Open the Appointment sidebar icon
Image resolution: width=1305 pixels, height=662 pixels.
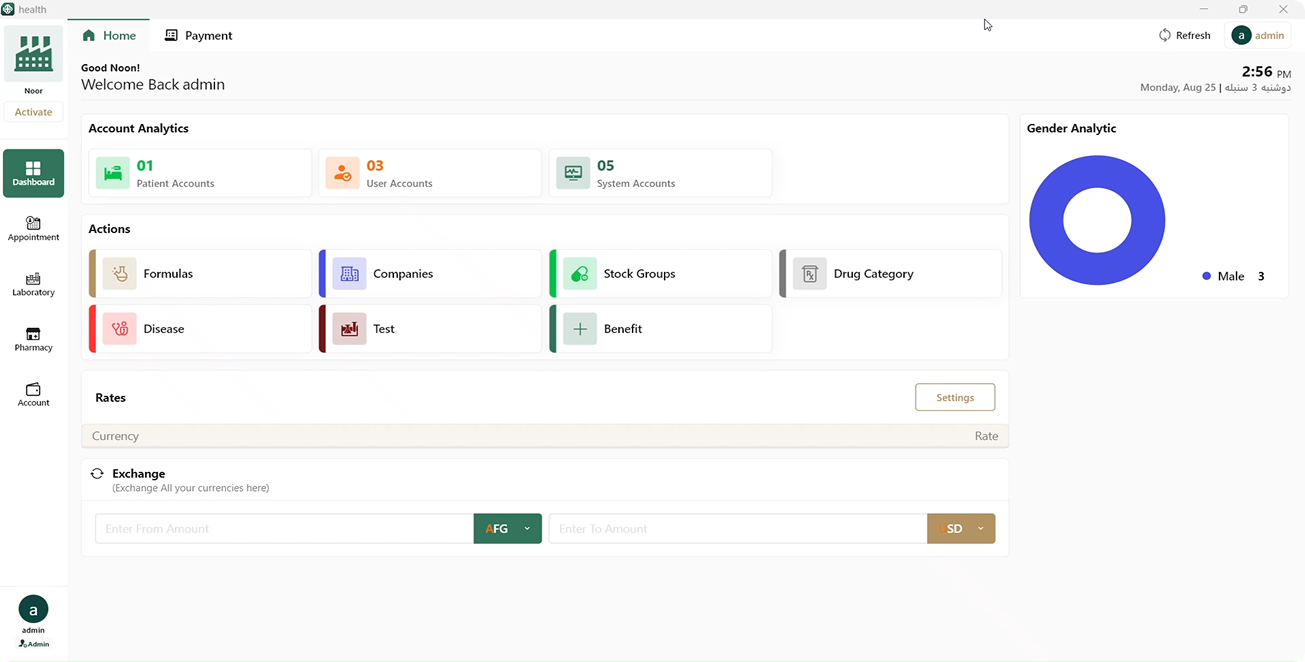click(x=33, y=223)
